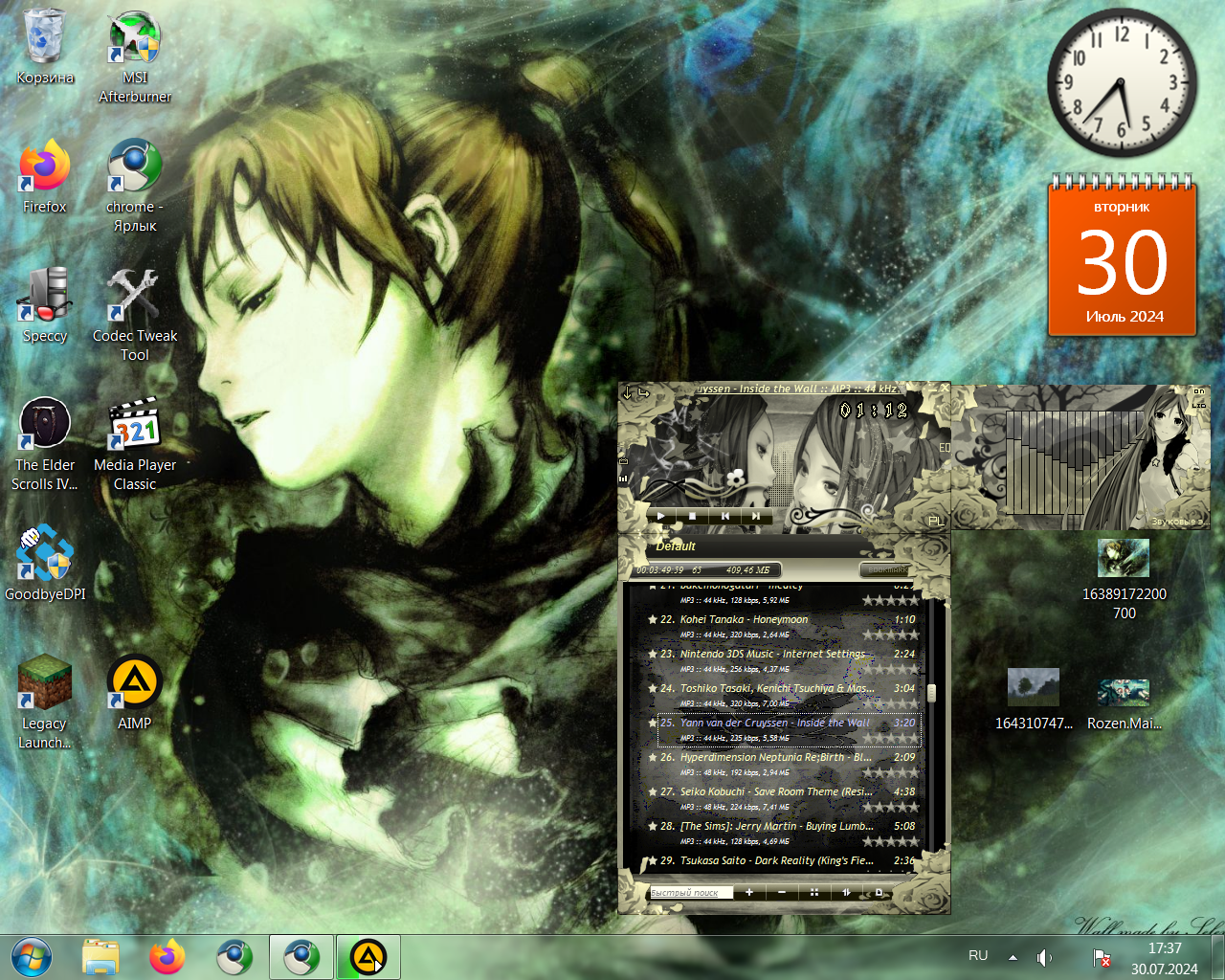This screenshot has height=980, width=1225.
Task: Select The Elder Scrolls IV desktop shortcut
Action: [x=45, y=444]
